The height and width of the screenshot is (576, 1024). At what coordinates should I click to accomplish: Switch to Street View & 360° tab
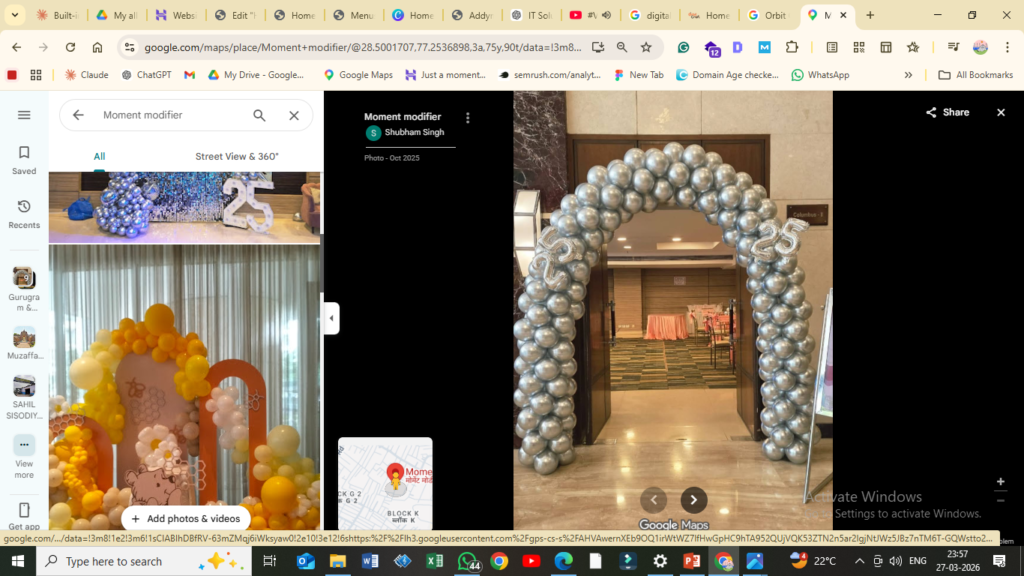point(237,156)
